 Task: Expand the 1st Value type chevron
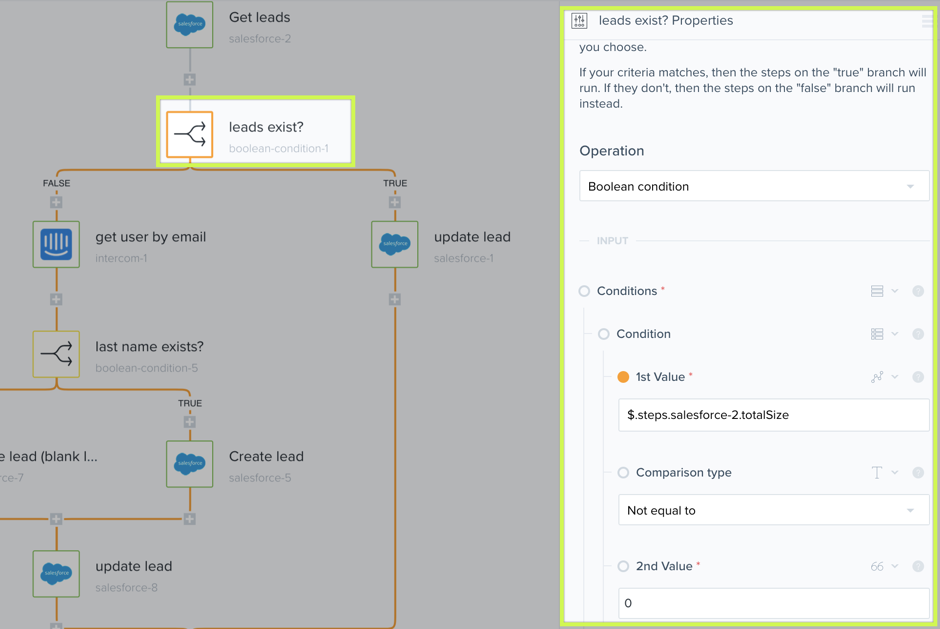[894, 377]
